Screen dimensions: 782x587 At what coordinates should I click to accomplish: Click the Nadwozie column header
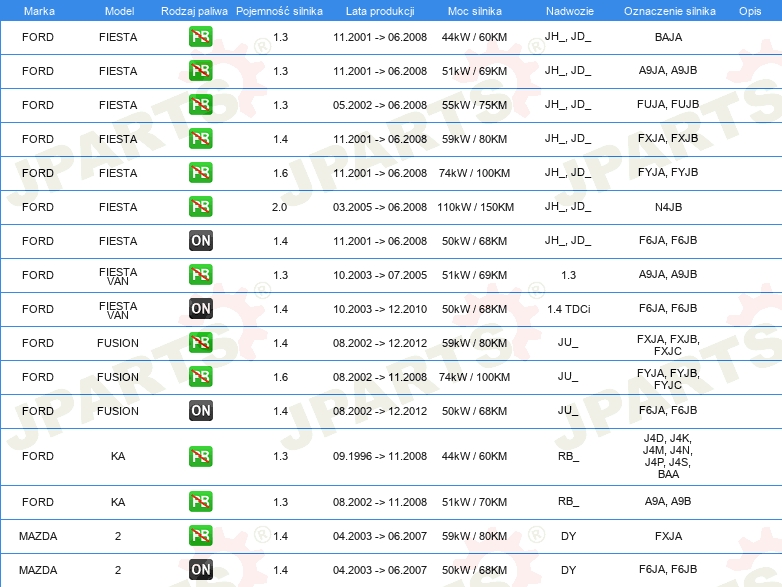(570, 11)
